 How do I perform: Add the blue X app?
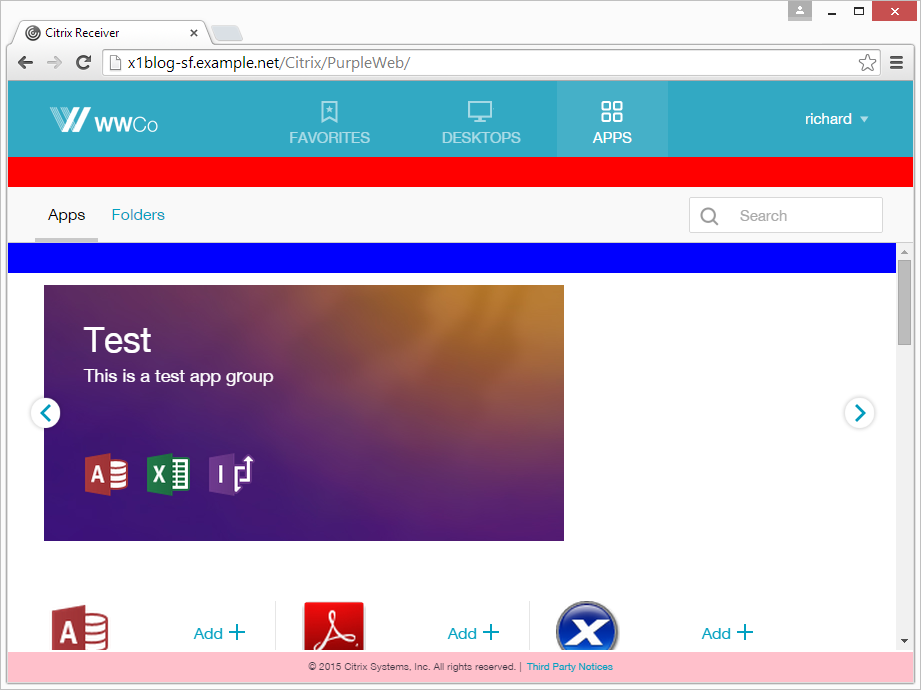[x=727, y=633]
